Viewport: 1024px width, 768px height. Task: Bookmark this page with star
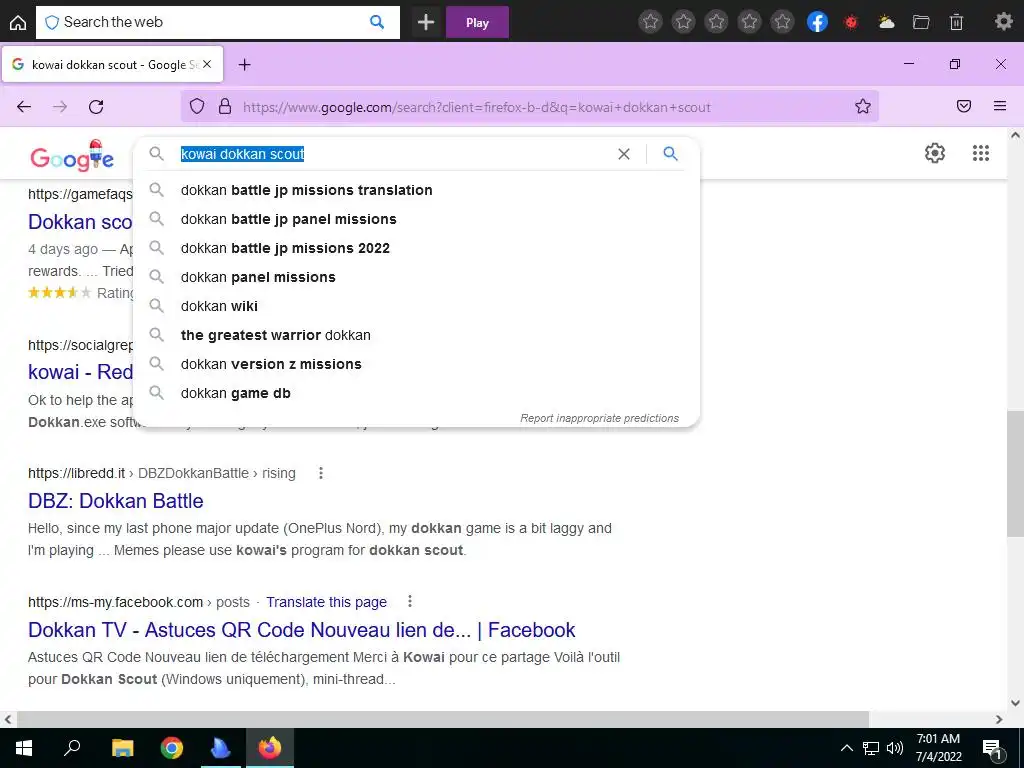pyautogui.click(x=863, y=106)
